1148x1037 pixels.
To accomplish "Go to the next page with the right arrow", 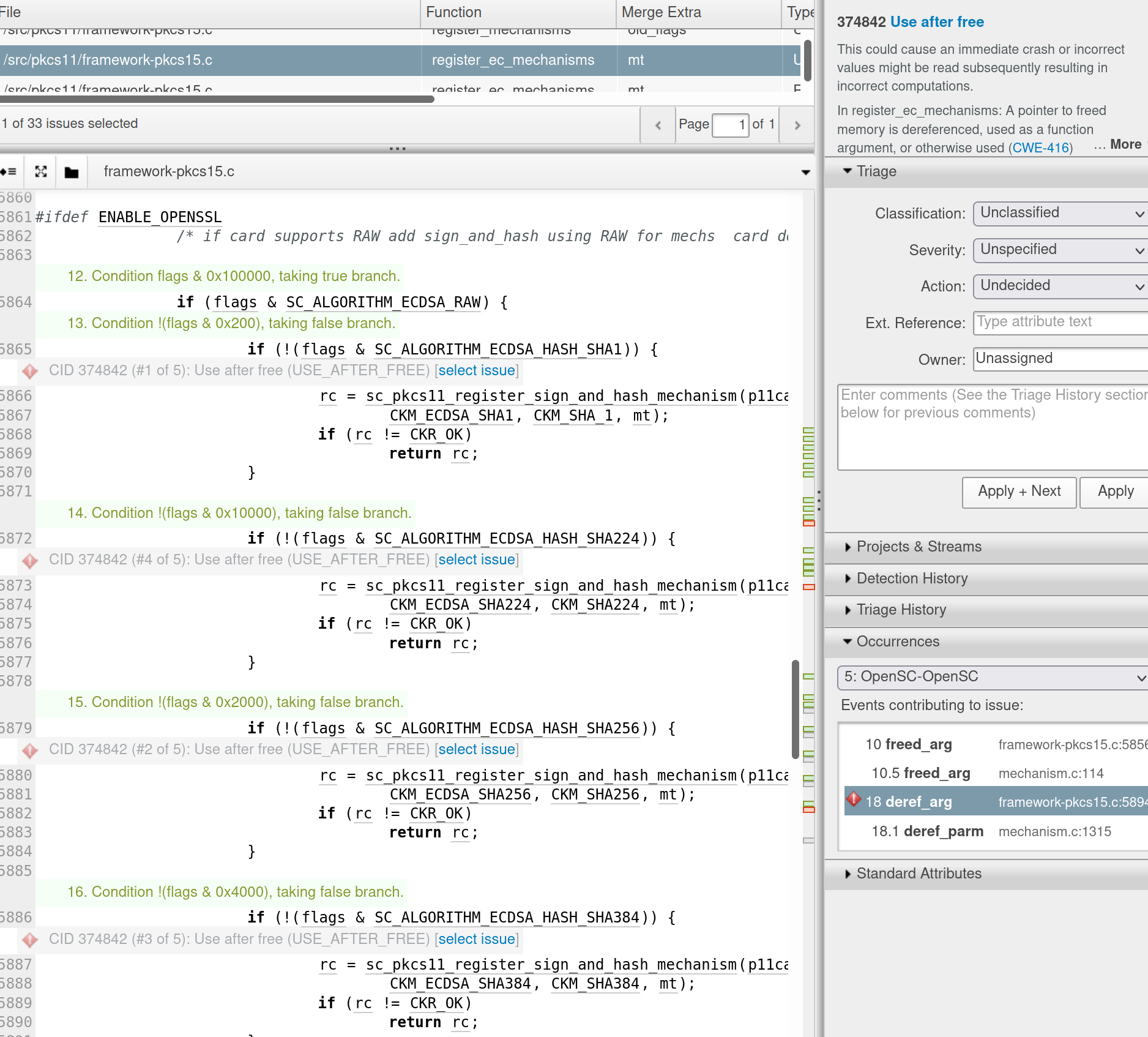I will [797, 125].
